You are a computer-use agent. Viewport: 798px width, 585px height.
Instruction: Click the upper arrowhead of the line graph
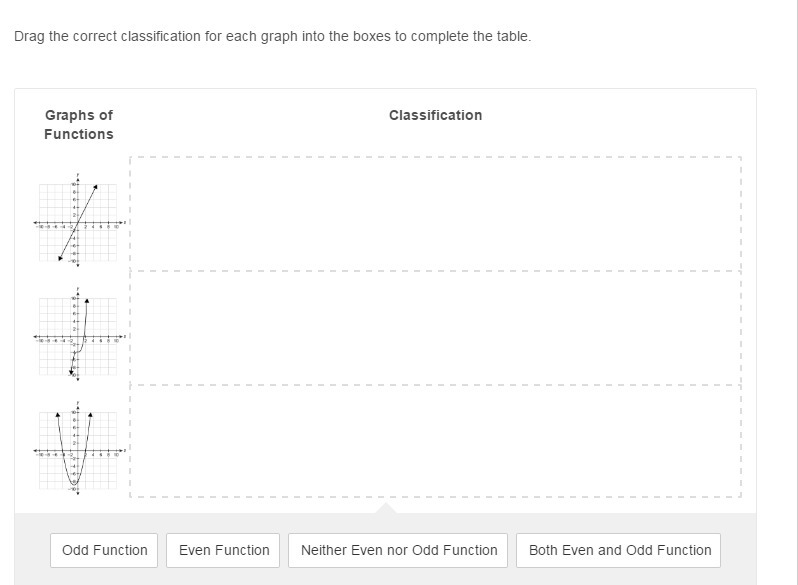(x=96, y=186)
